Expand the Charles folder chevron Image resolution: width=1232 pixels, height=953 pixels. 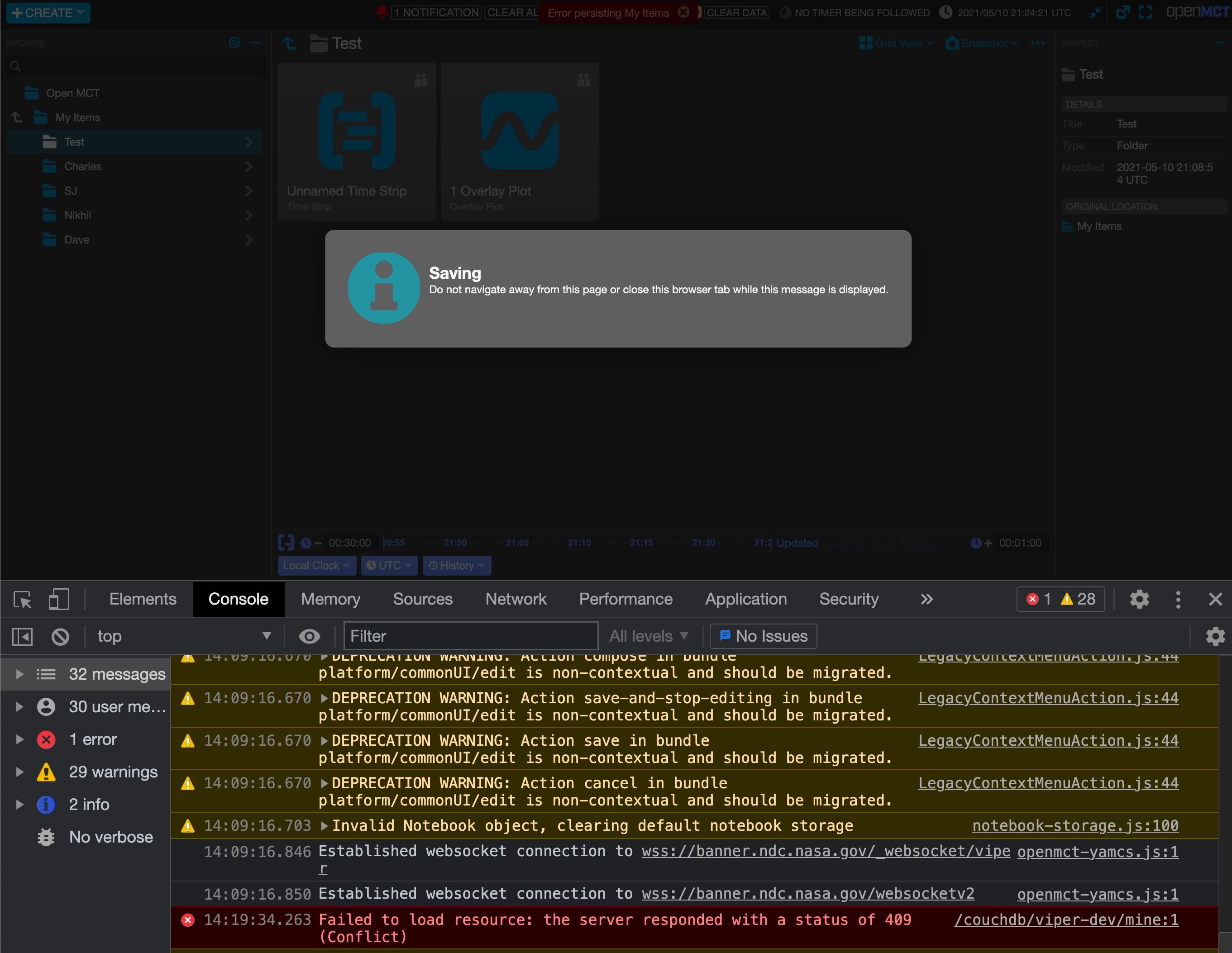tap(249, 167)
